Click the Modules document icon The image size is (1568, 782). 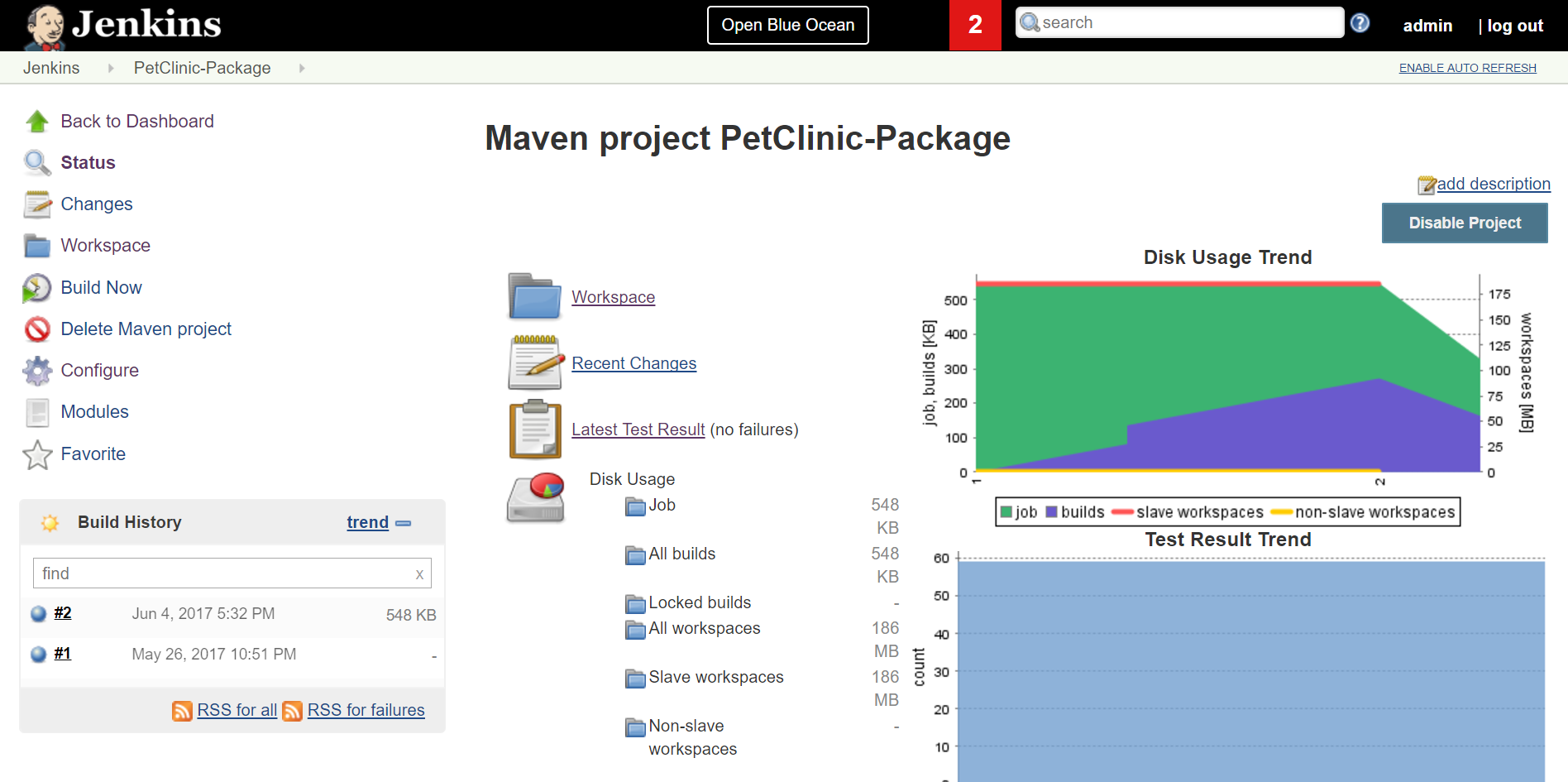pos(37,412)
